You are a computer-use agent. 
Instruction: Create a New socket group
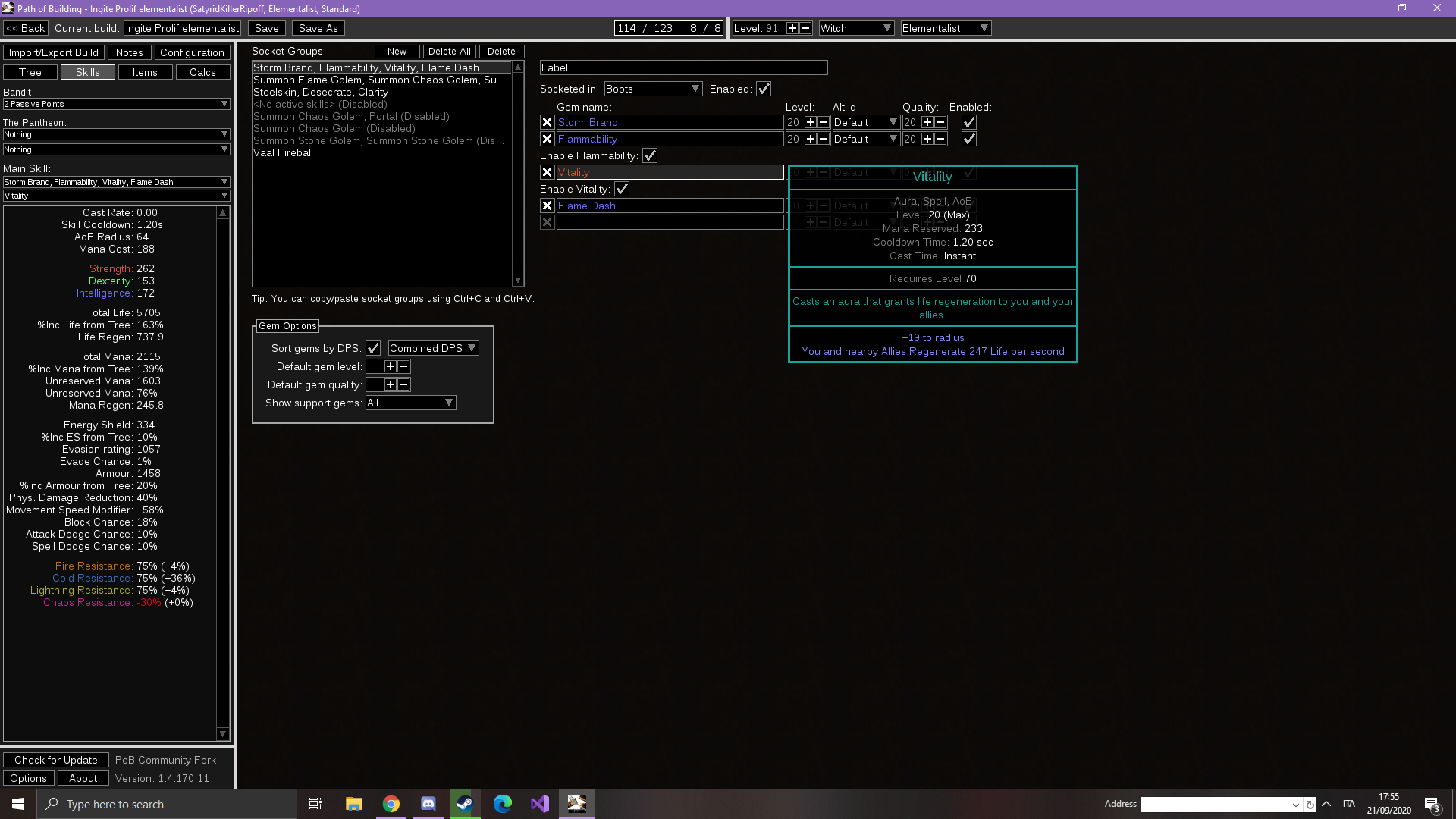point(397,52)
